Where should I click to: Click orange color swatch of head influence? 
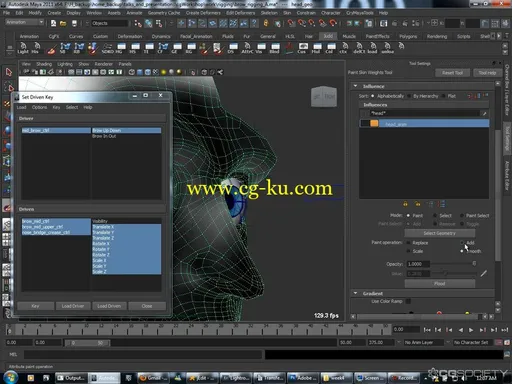pyautogui.click(x=374, y=123)
